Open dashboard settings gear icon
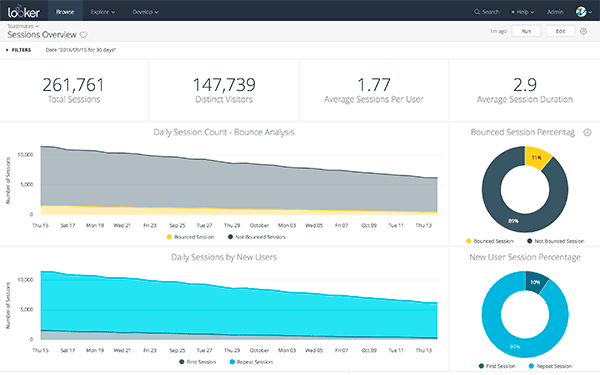 pyautogui.click(x=583, y=31)
